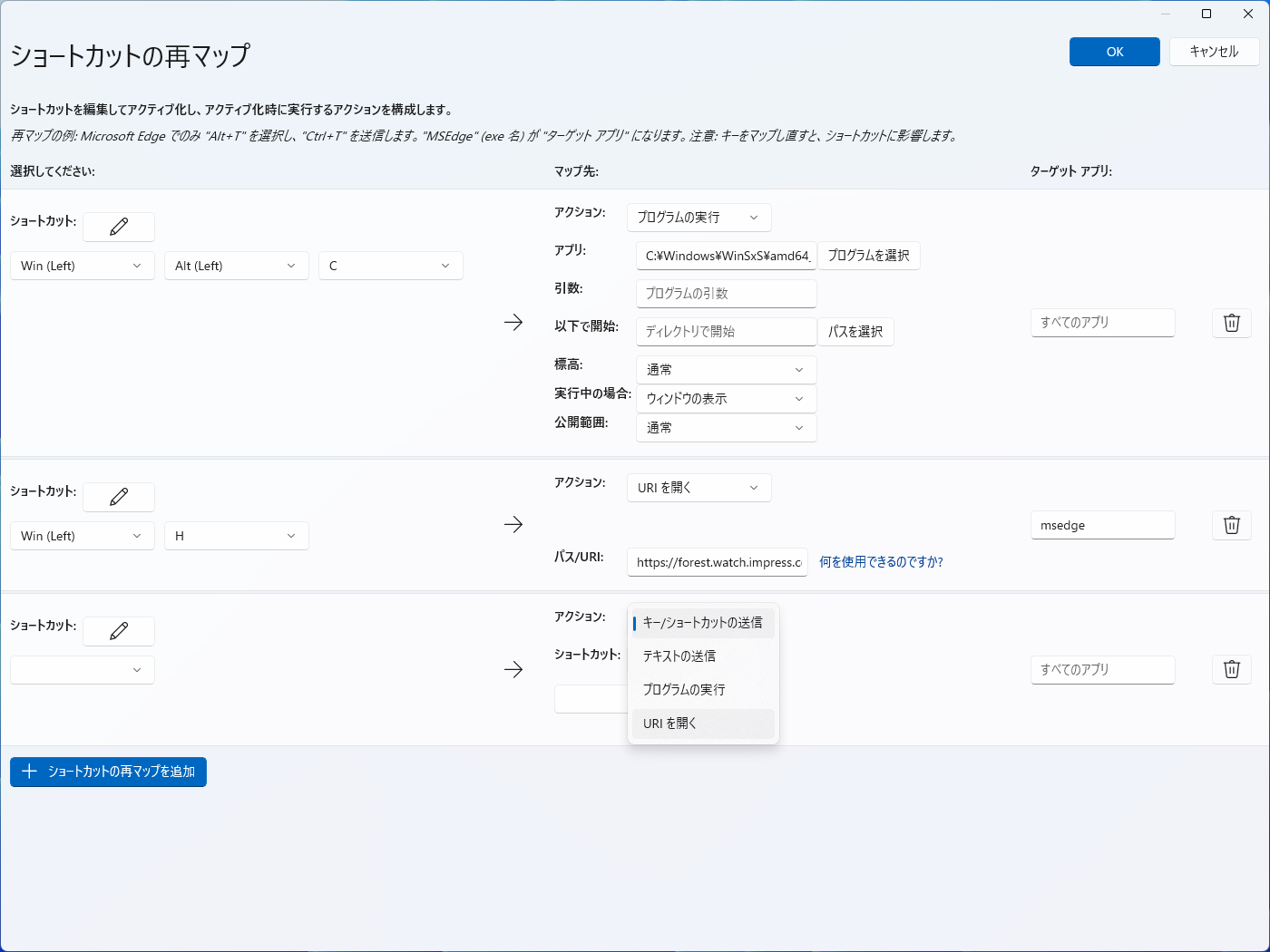Image resolution: width=1270 pixels, height=952 pixels.
Task: Expand the プログラムの実行 action dropdown
Action: (x=699, y=218)
